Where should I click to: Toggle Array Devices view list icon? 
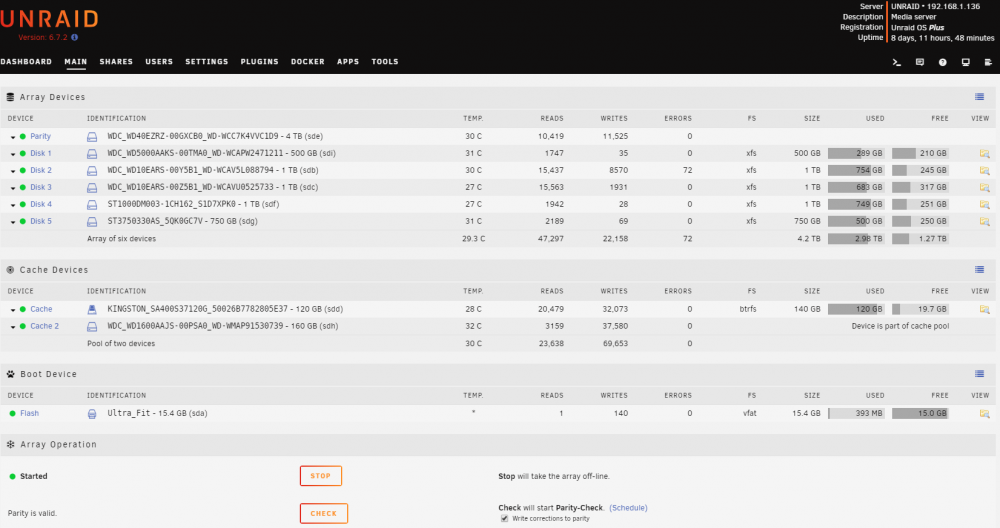[980, 97]
